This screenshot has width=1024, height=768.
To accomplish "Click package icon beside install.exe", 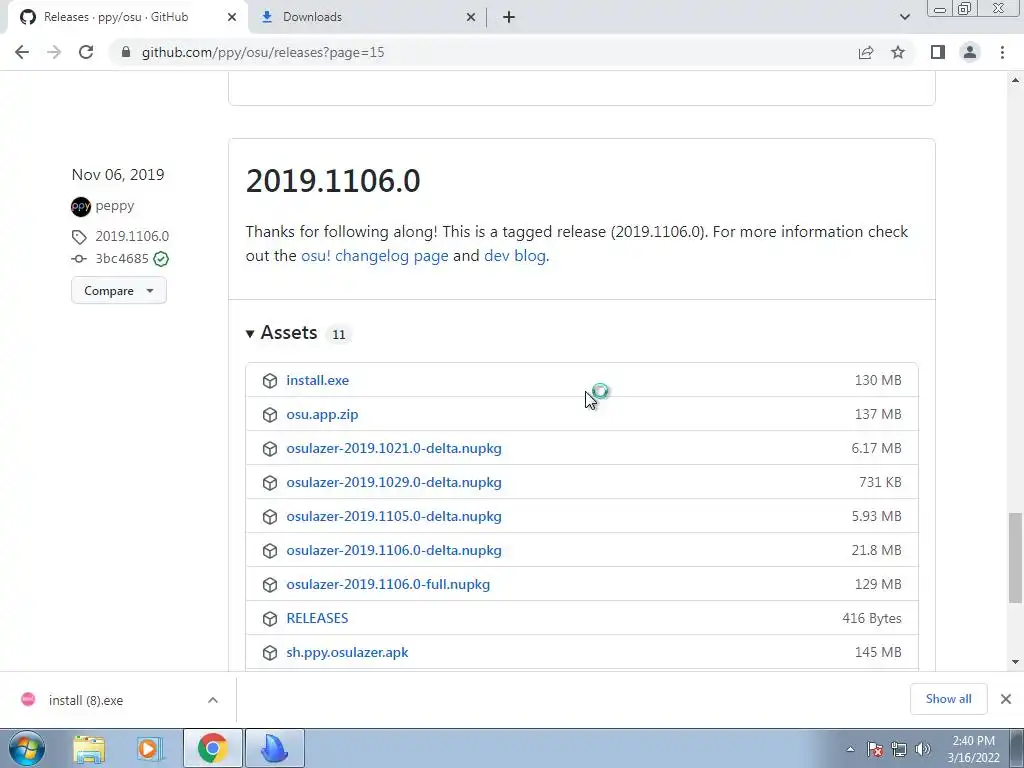I will (270, 381).
